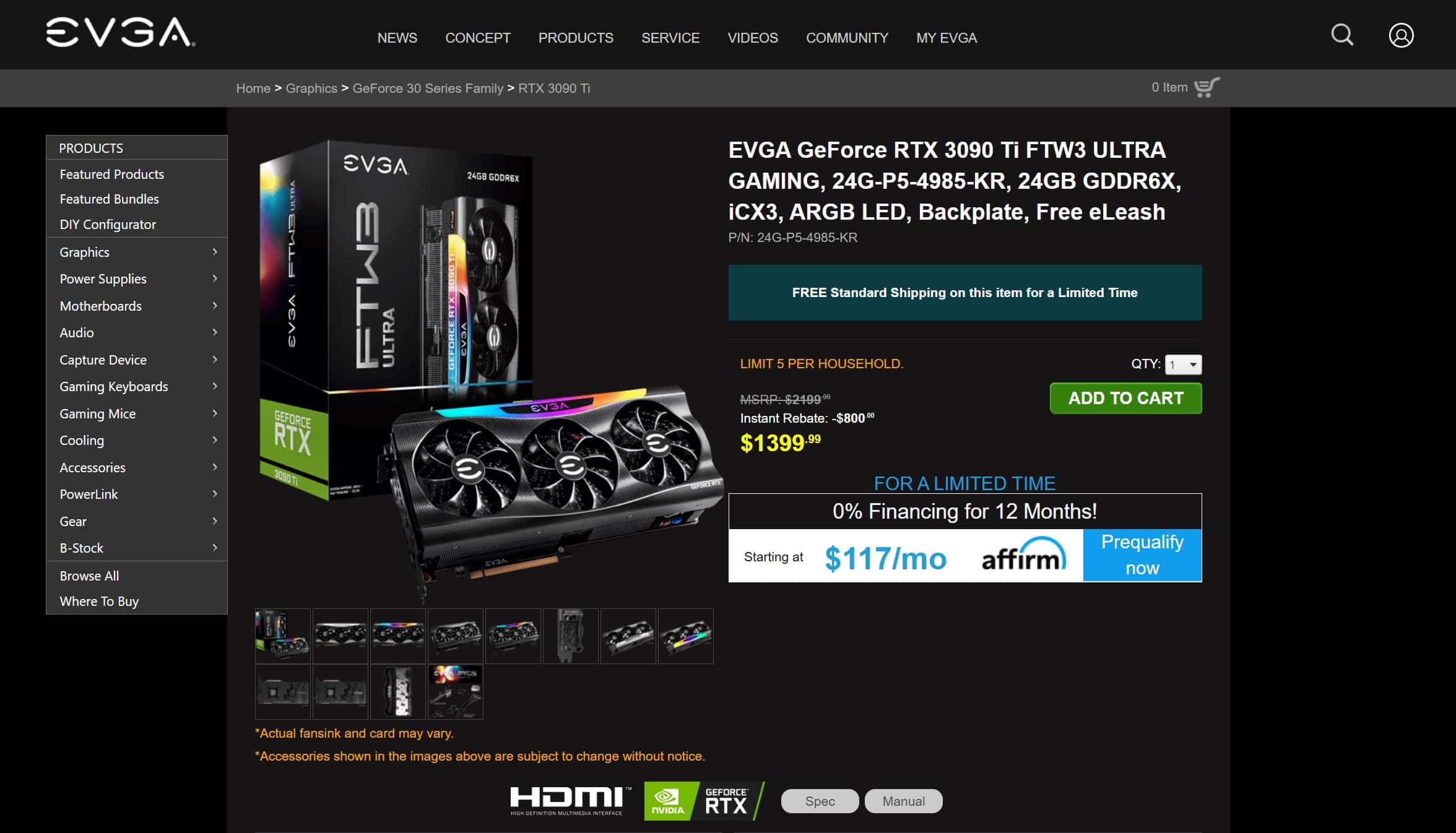Click the HDMI logo badge
Image resolution: width=1456 pixels, height=833 pixels.
coord(570,801)
